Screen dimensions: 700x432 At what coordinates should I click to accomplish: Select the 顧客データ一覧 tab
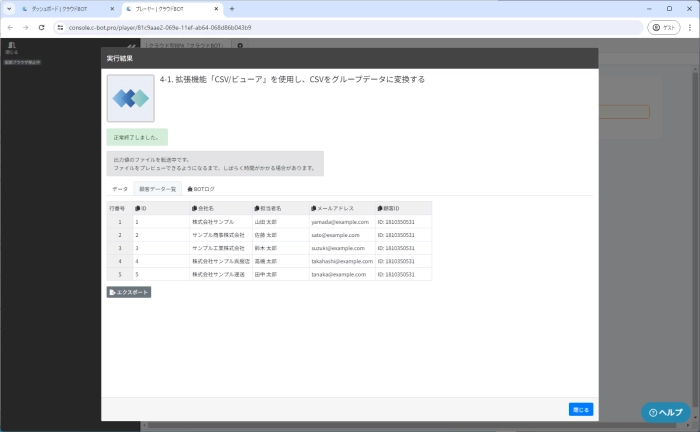pyautogui.click(x=157, y=188)
